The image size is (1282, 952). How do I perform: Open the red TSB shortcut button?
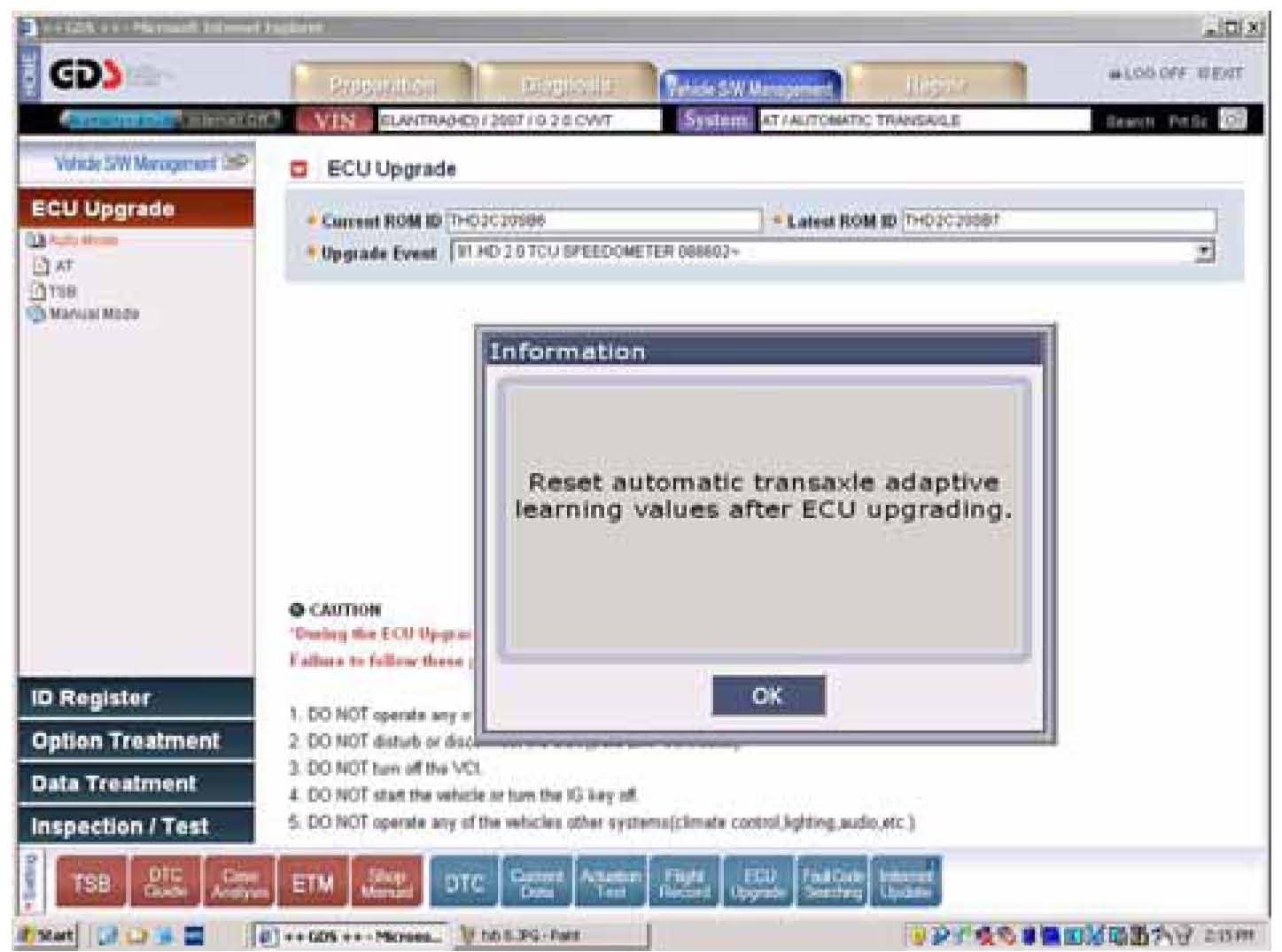(91, 882)
